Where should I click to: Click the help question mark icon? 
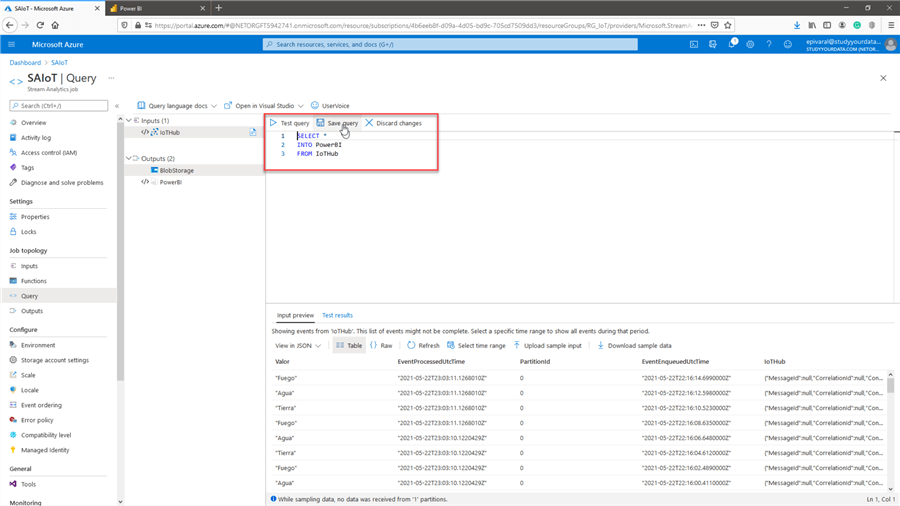pos(768,44)
